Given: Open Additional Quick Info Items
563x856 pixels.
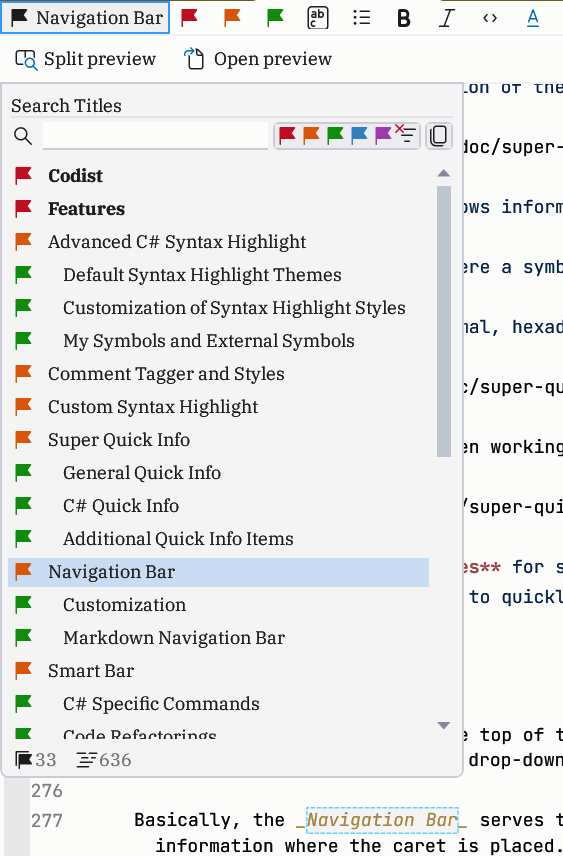Looking at the screenshot, I should (x=218, y=539).
